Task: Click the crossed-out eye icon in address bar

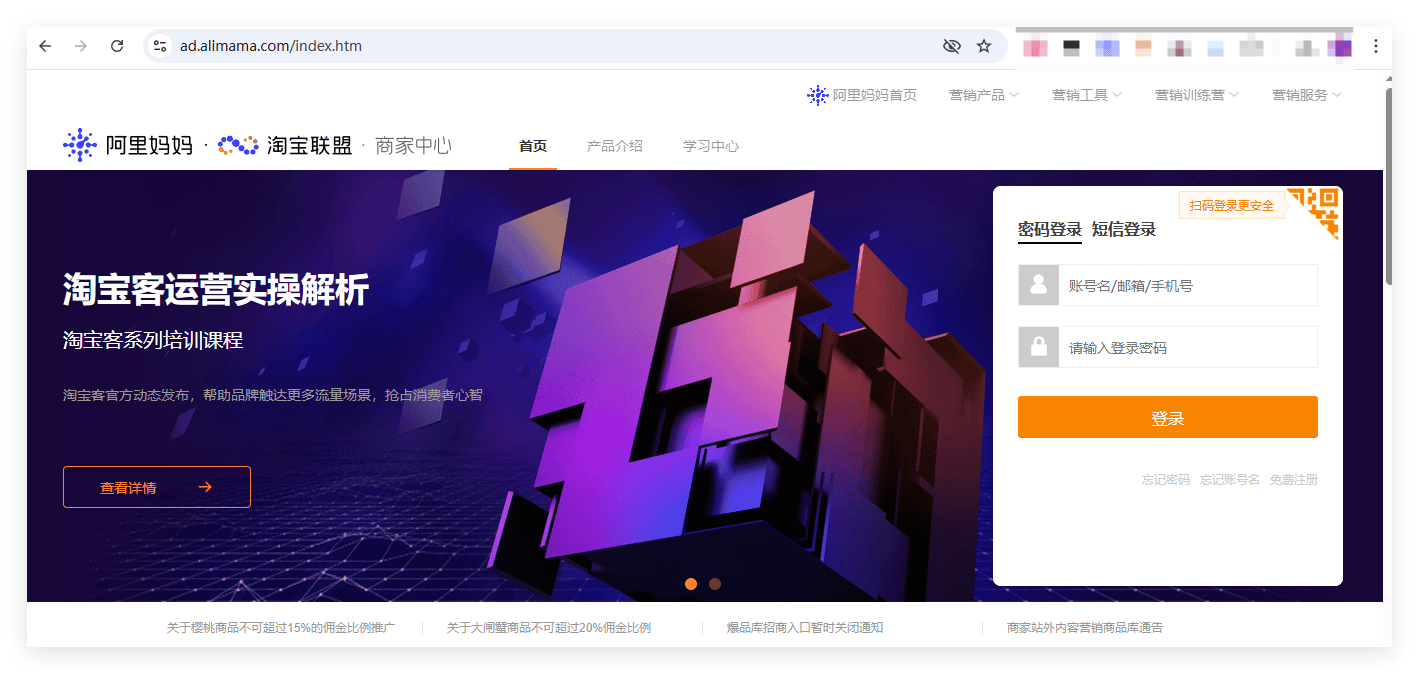Action: pos(952,46)
